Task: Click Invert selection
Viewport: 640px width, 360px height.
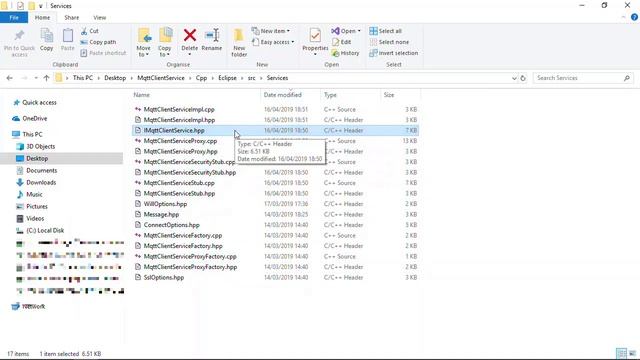Action: click(x=394, y=53)
